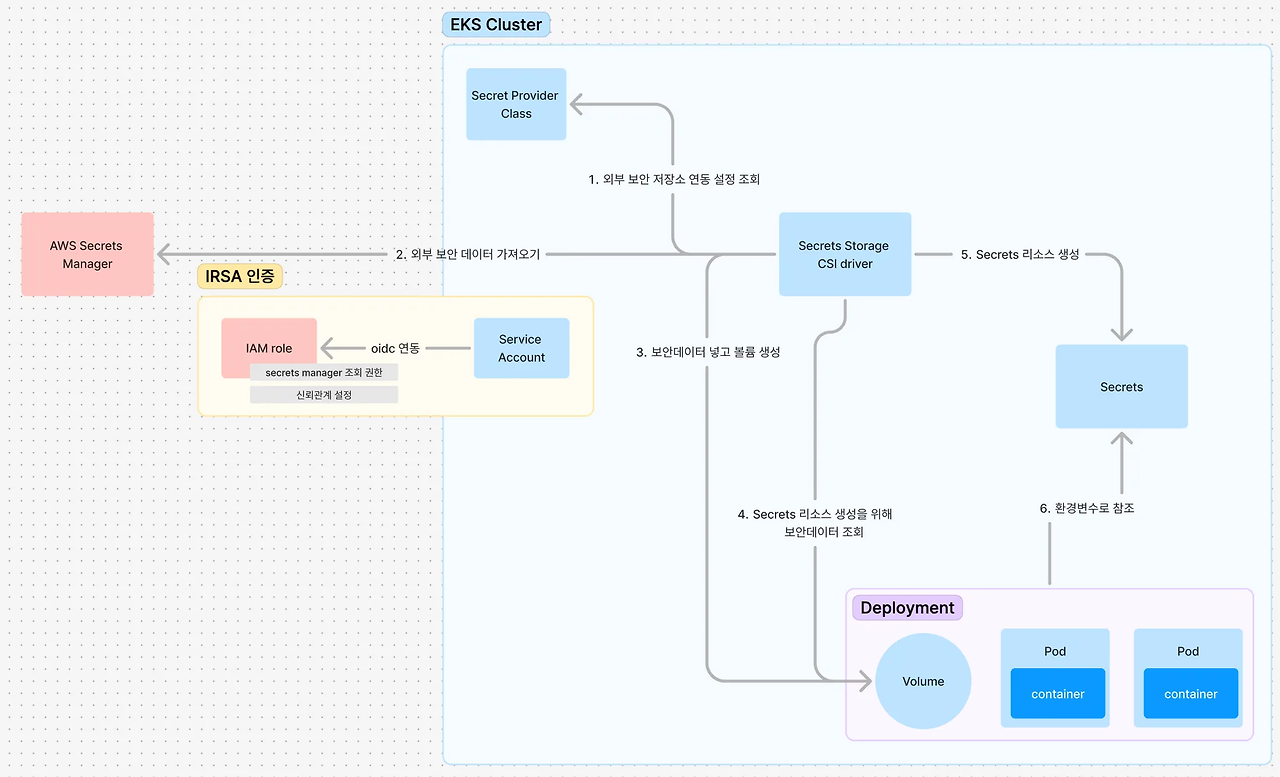This screenshot has width=1280, height=777.
Task: Click the Secrets resource box
Action: pos(1121,386)
